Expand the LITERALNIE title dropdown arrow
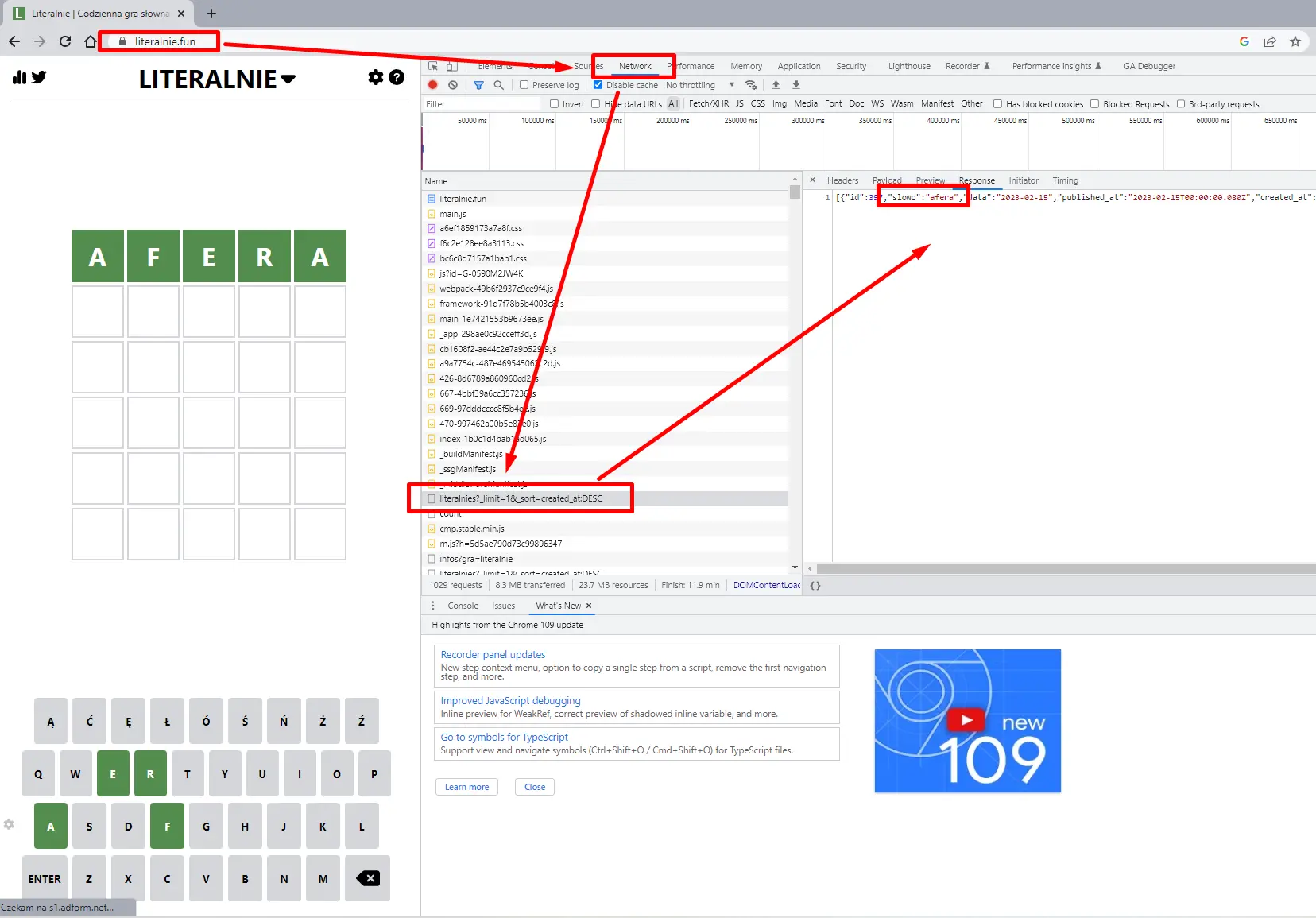 288,79
